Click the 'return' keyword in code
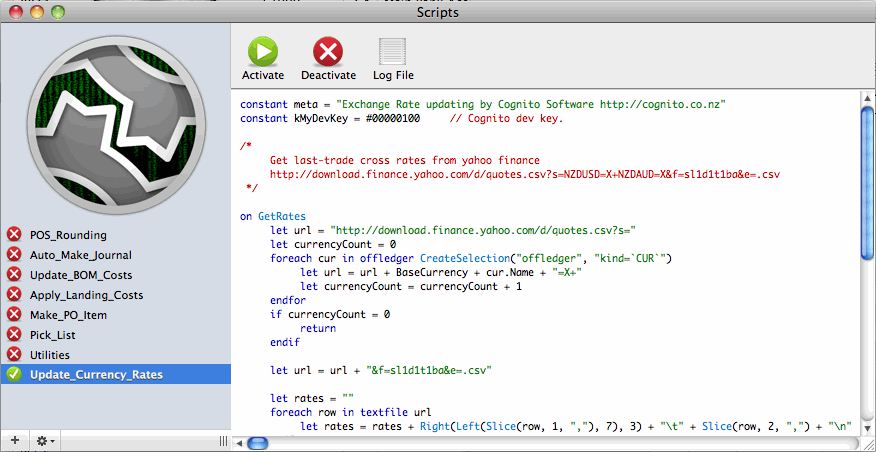This screenshot has width=876, height=452. point(318,329)
